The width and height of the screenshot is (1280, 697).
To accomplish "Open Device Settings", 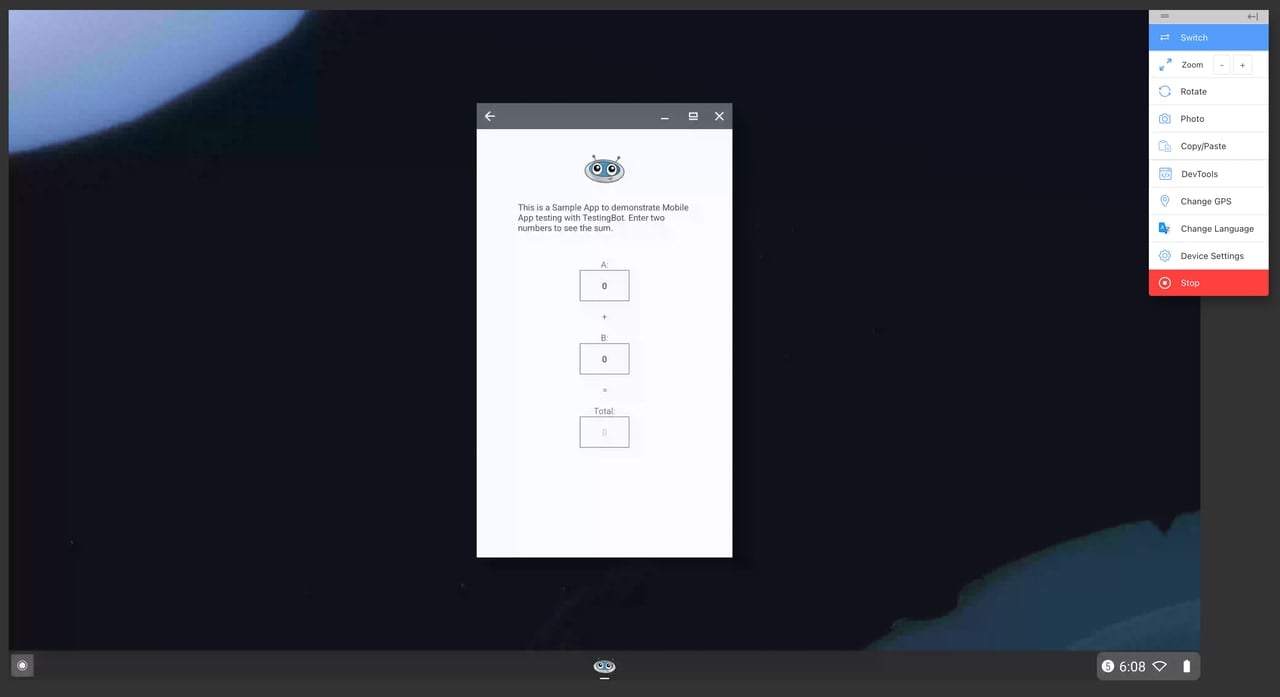I will (1208, 256).
